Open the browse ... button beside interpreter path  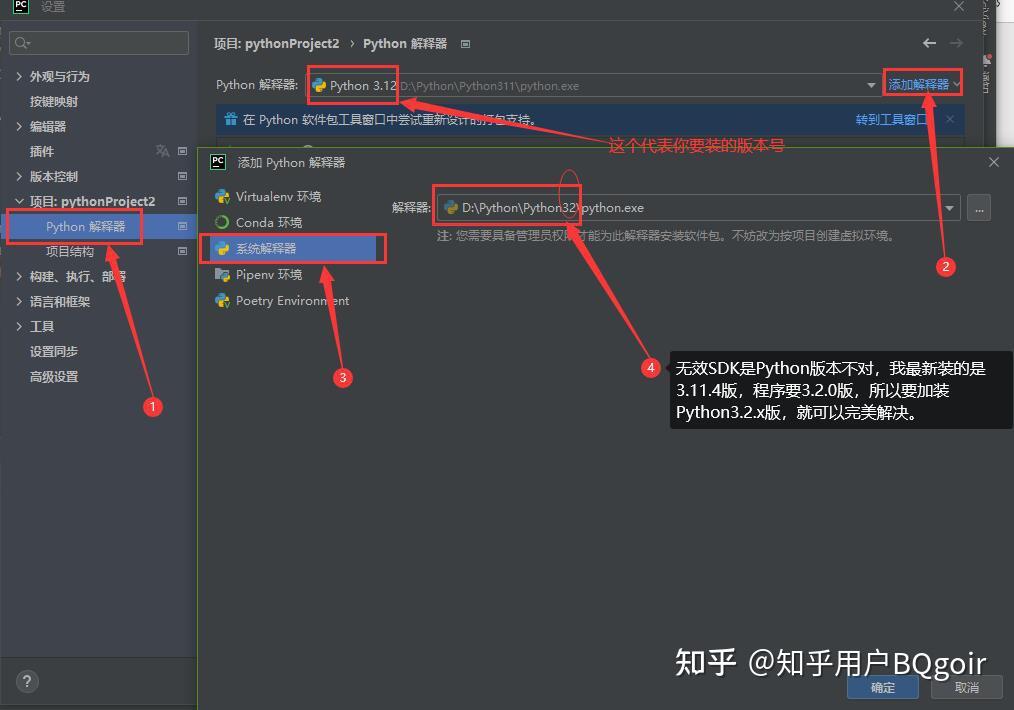978,207
